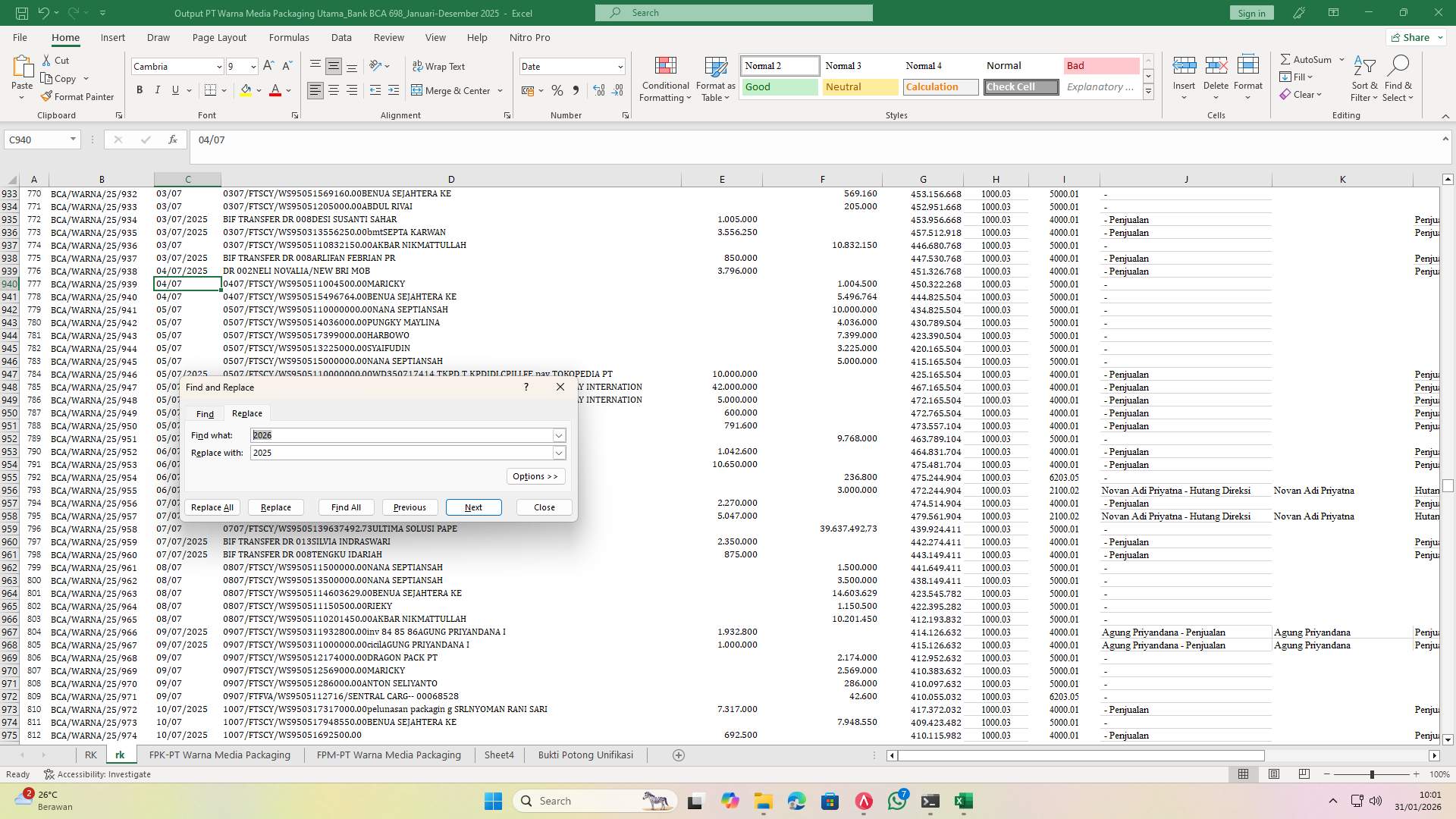This screenshot has width=1456, height=819.
Task: Open Sort & Filter options
Action: tap(1363, 79)
